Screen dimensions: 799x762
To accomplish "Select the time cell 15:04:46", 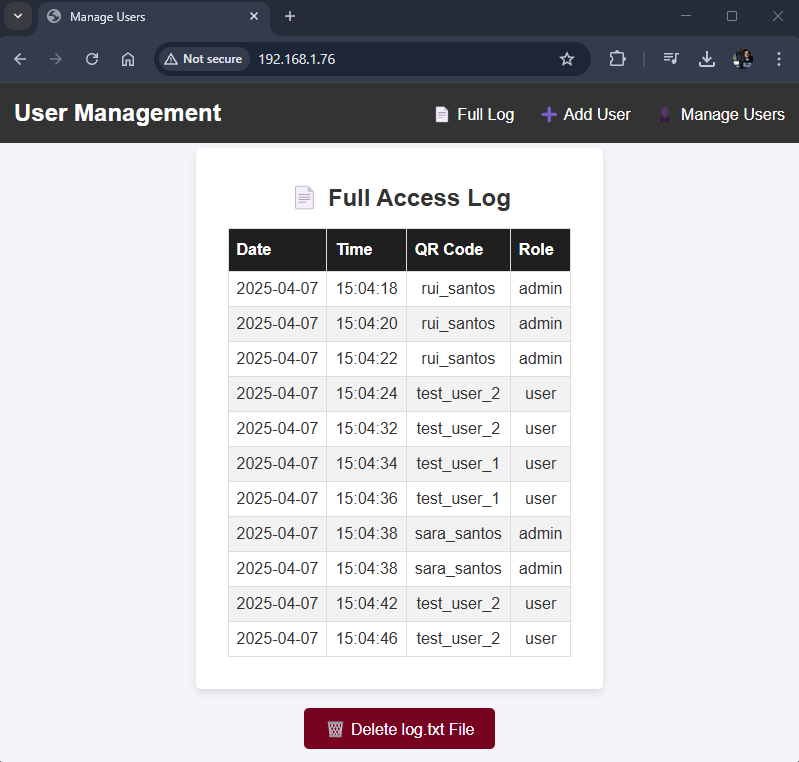I will 366,639.
